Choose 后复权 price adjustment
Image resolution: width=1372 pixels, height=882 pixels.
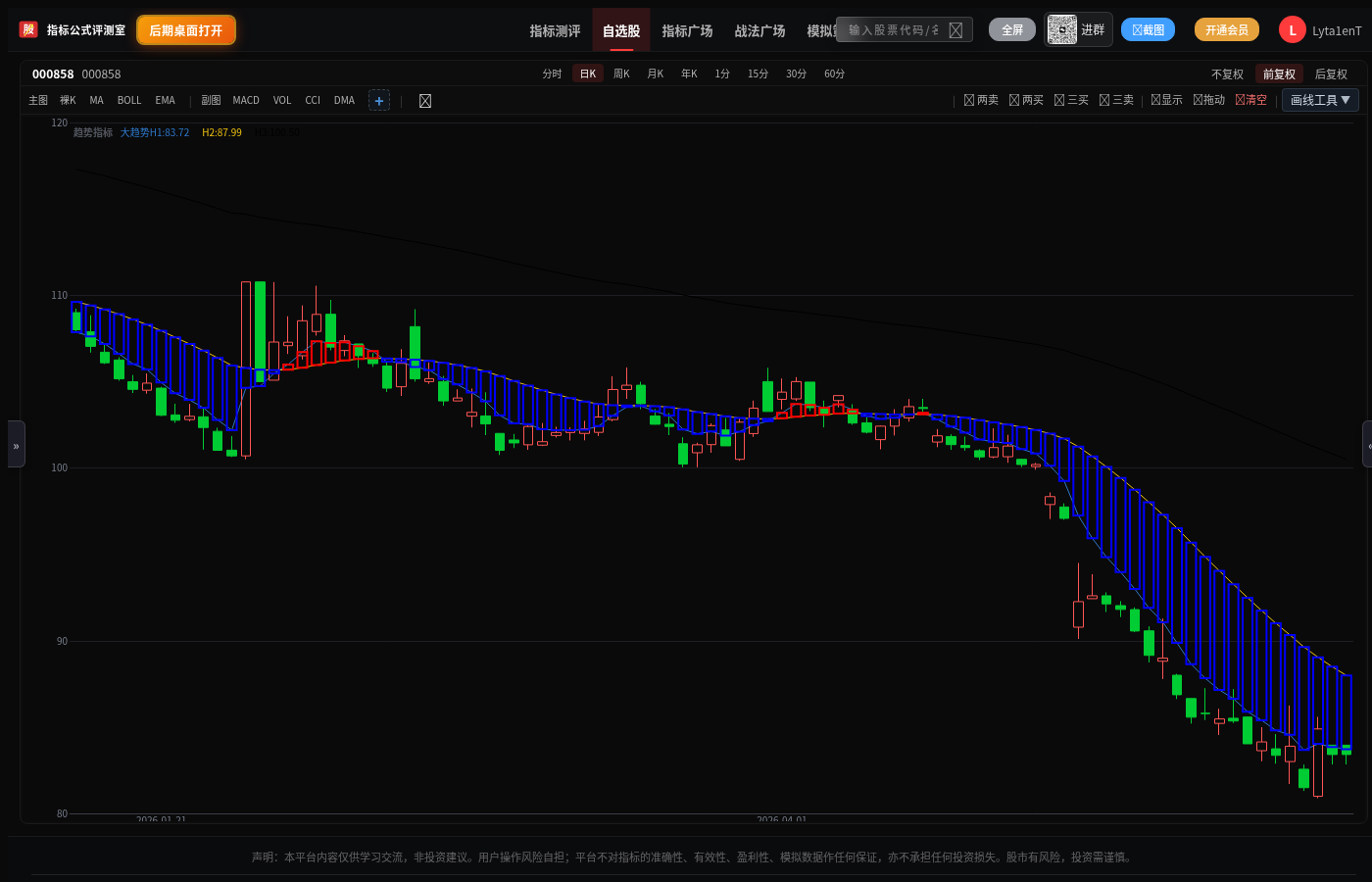pos(1331,74)
